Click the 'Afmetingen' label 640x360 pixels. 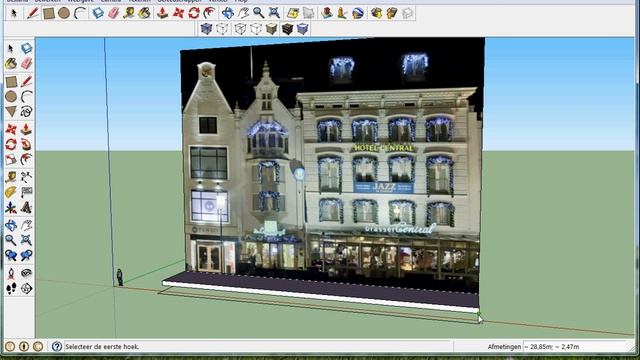pos(504,347)
